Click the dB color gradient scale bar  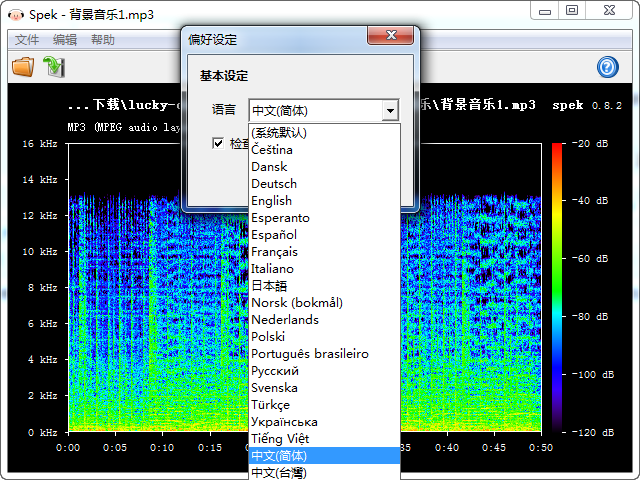pos(557,287)
